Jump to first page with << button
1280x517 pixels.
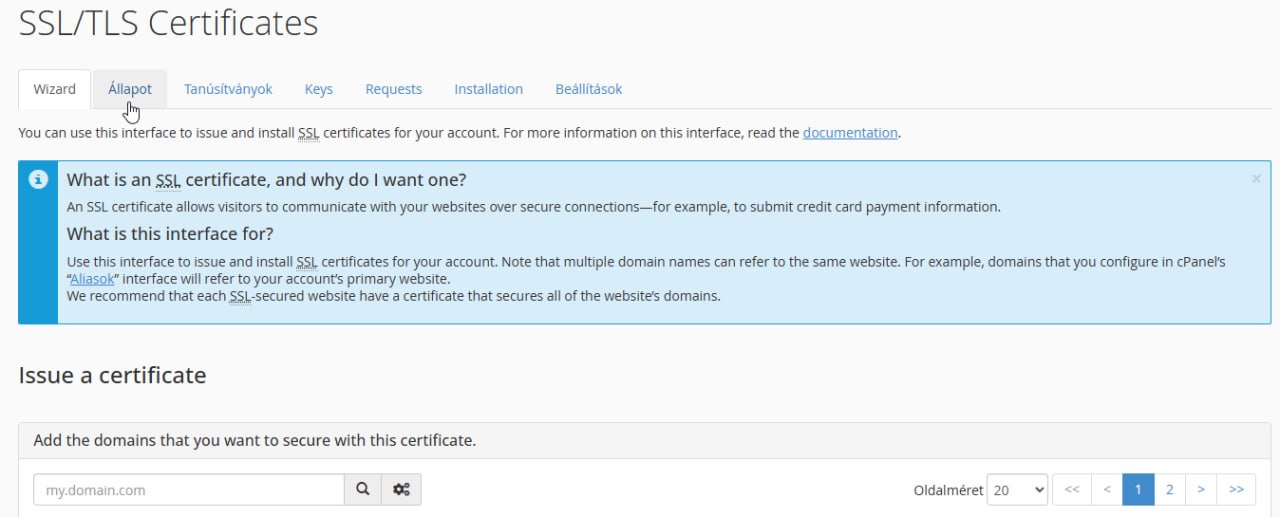coord(1072,490)
